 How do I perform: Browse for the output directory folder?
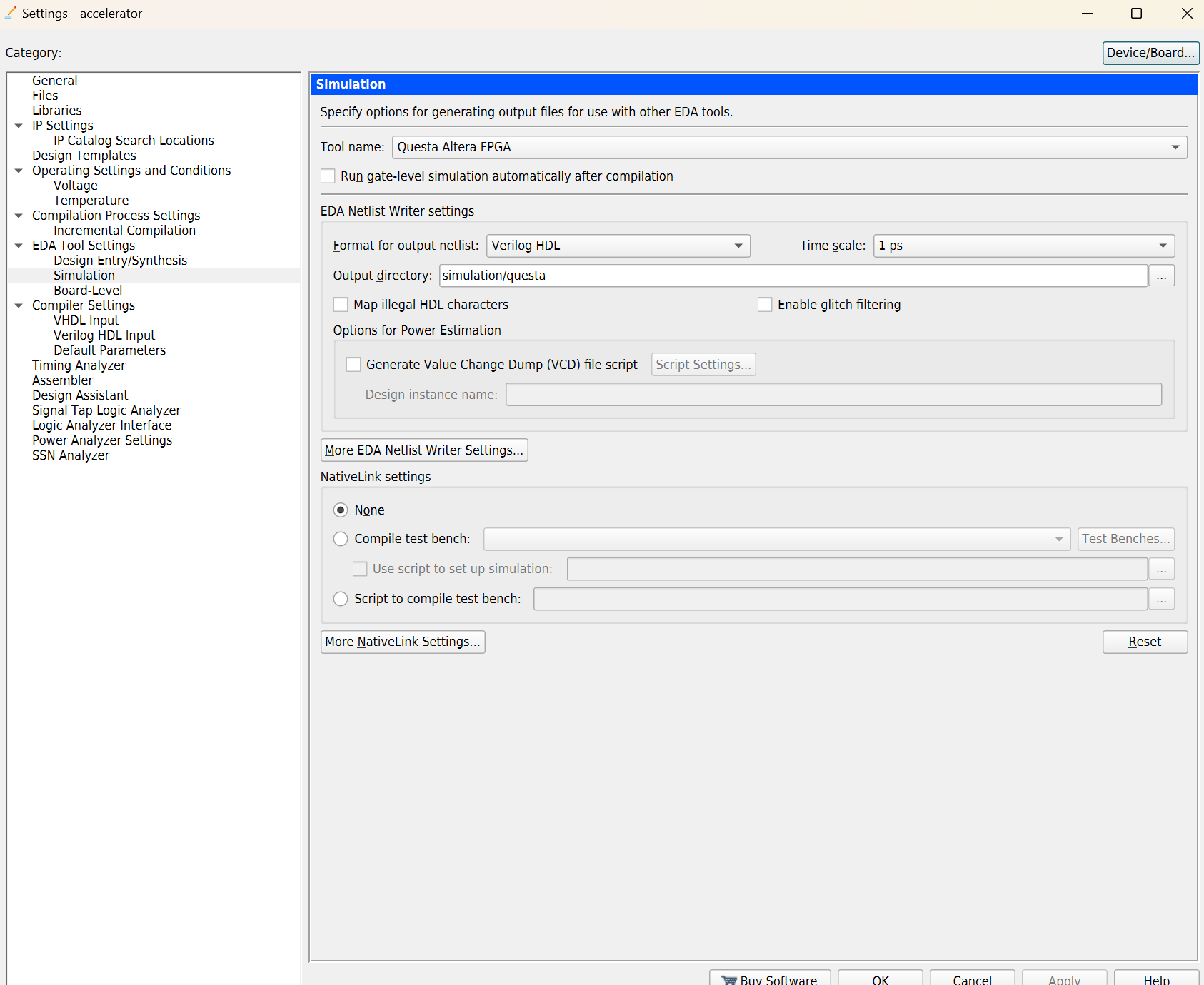(x=1162, y=276)
